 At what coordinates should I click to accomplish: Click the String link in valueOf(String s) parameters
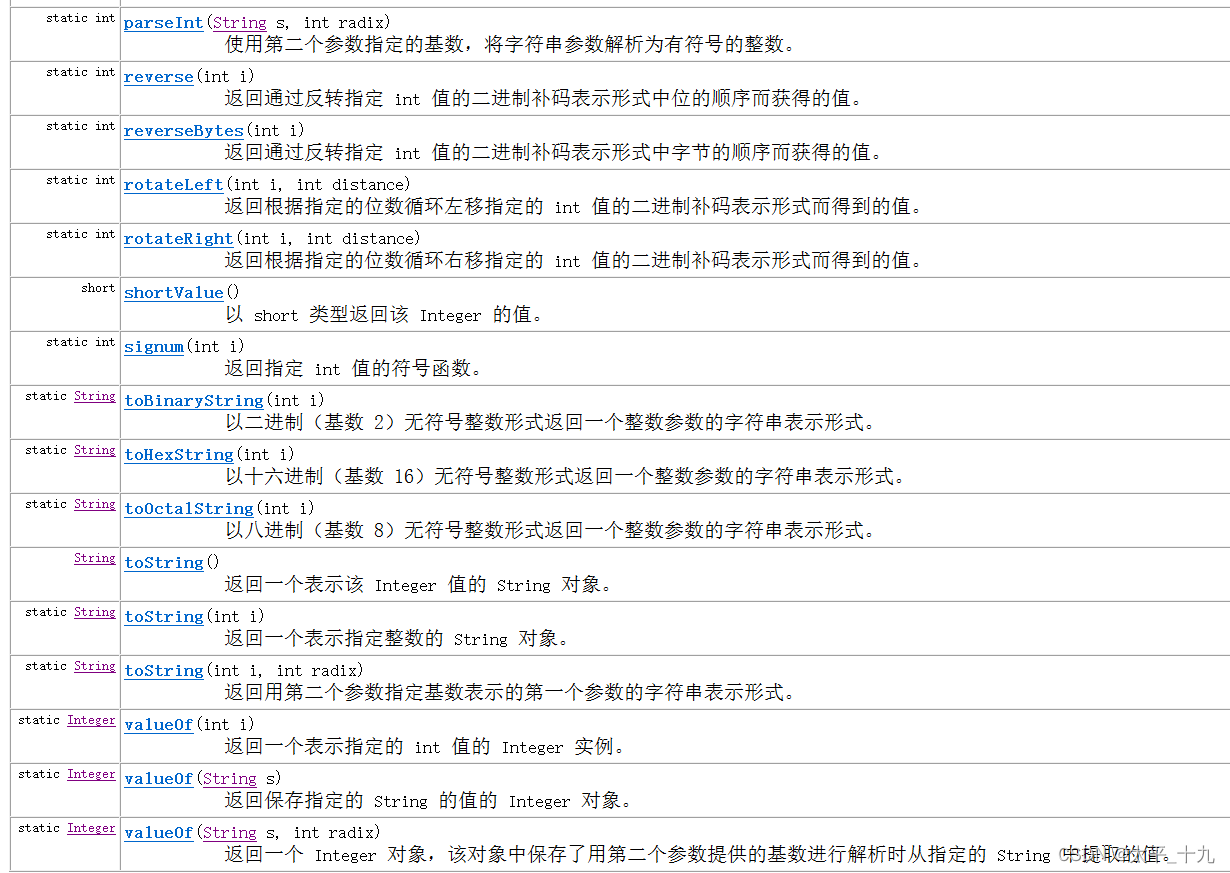(x=229, y=778)
